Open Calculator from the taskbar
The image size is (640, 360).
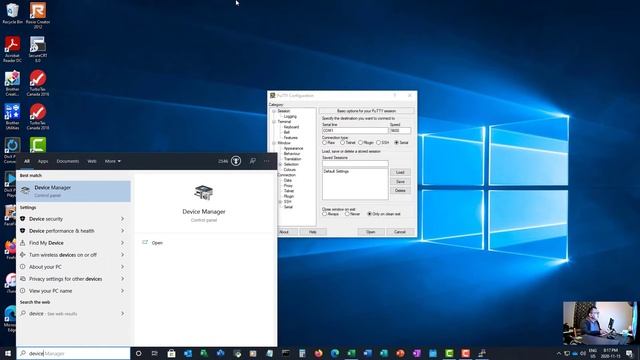pyautogui.click(x=302, y=353)
